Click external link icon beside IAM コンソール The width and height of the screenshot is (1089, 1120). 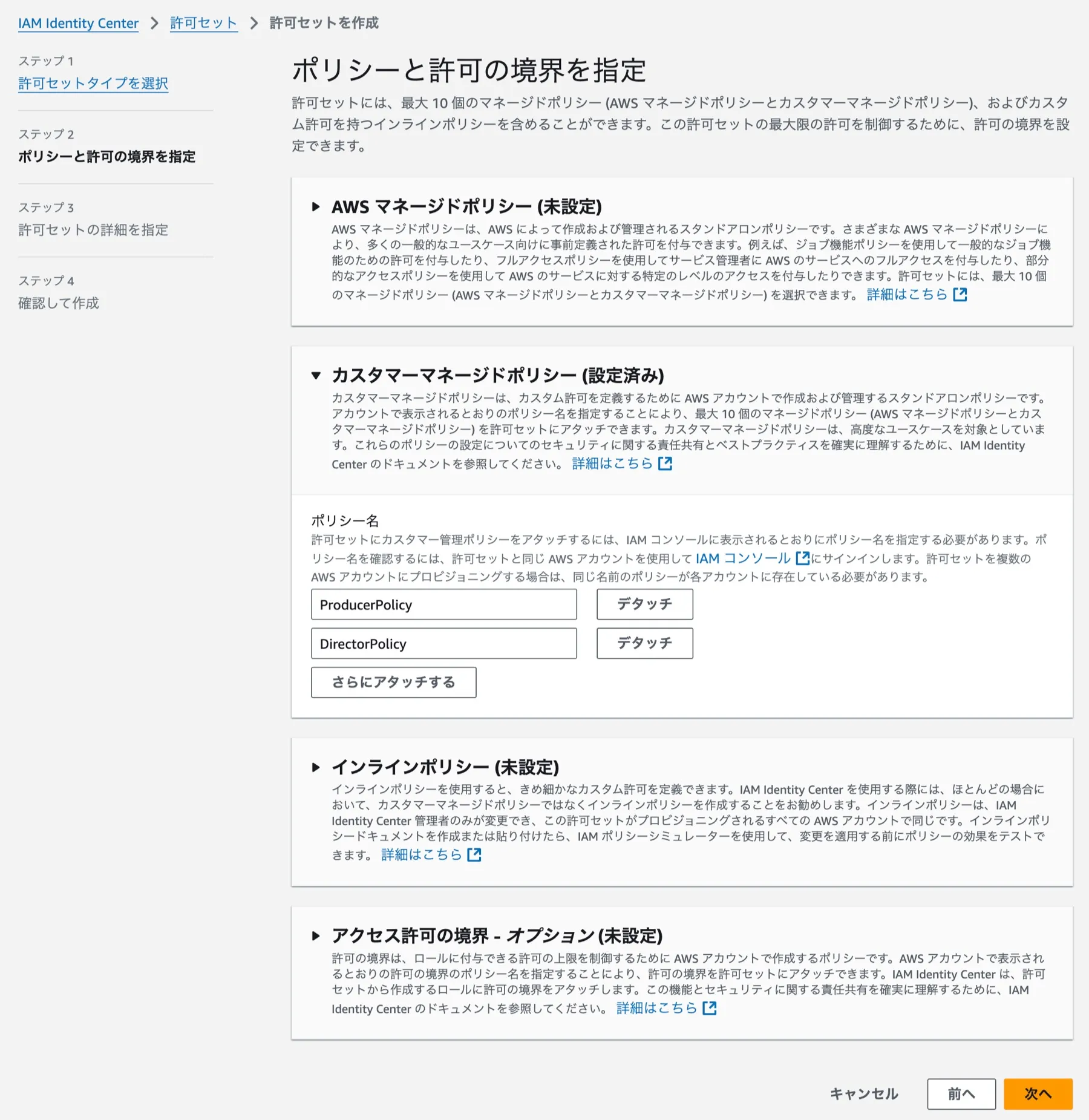(803, 558)
